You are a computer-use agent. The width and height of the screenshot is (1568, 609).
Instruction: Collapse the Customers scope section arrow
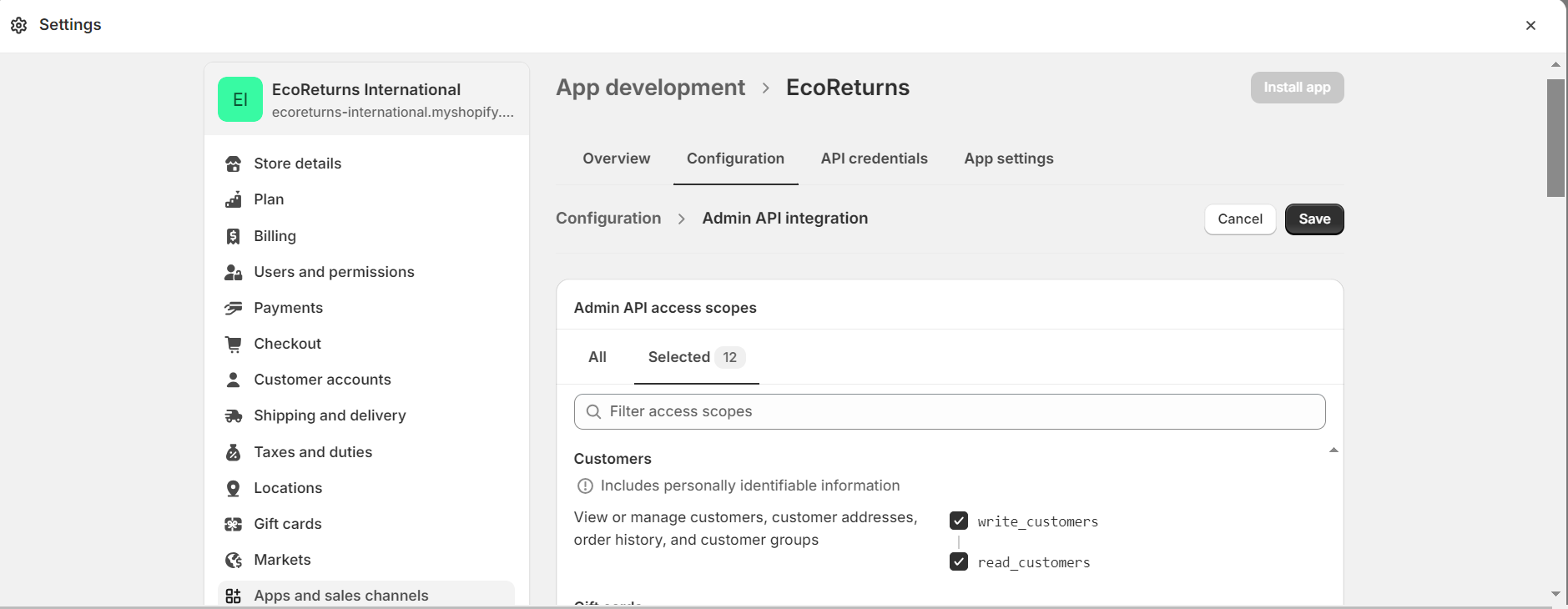click(x=1334, y=450)
